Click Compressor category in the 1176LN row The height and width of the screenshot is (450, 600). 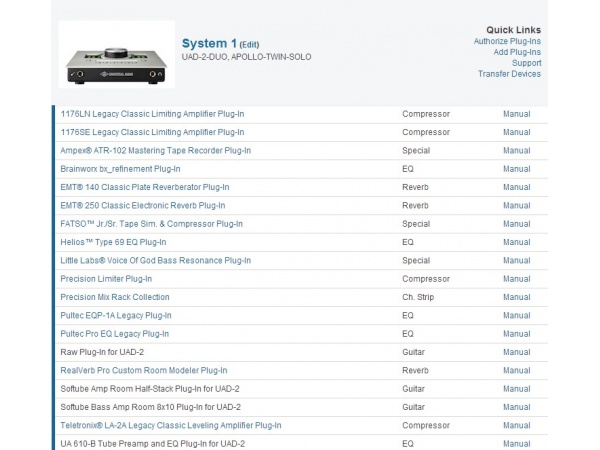(426, 114)
